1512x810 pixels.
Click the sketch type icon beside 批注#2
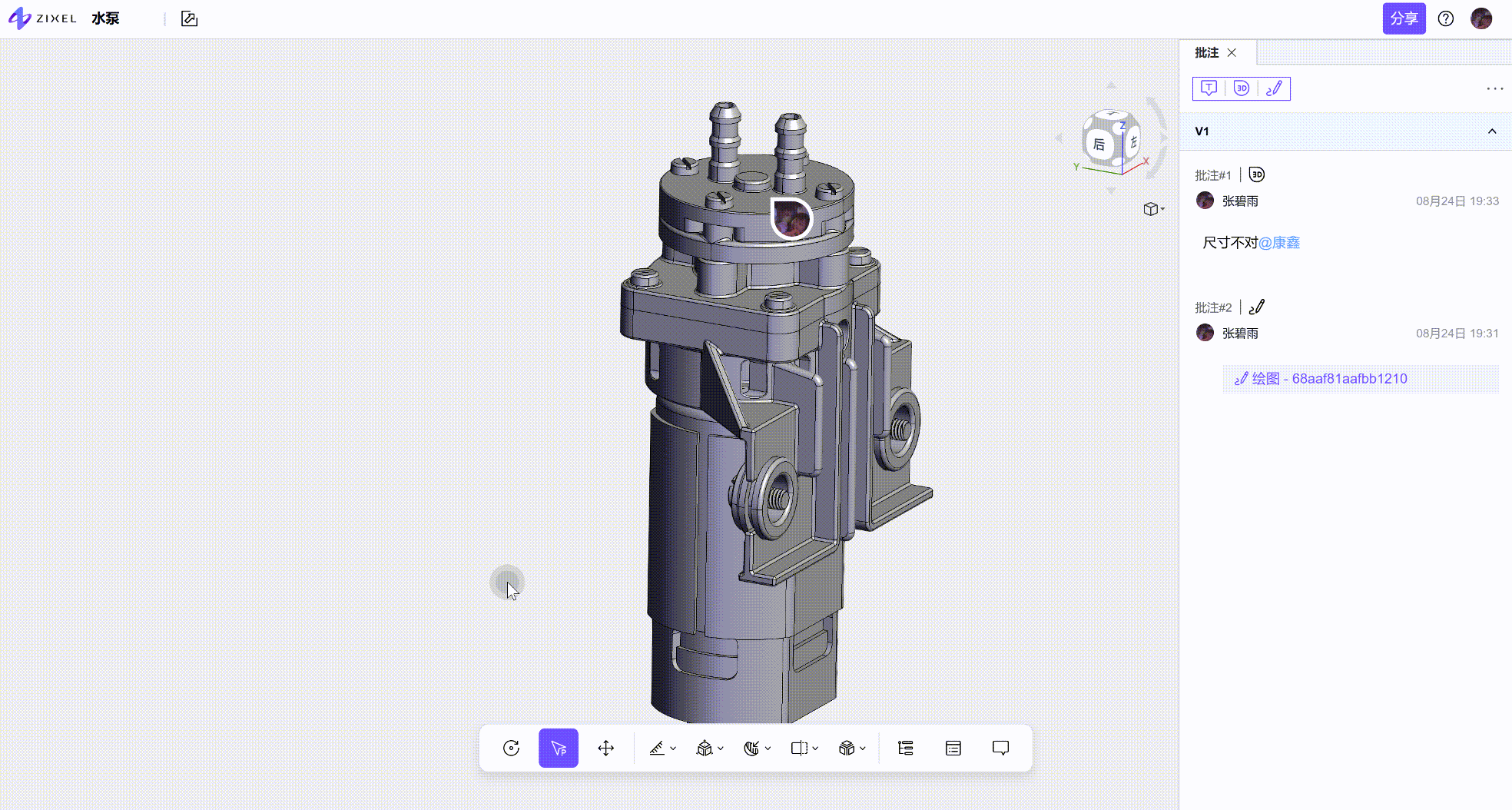click(x=1257, y=307)
